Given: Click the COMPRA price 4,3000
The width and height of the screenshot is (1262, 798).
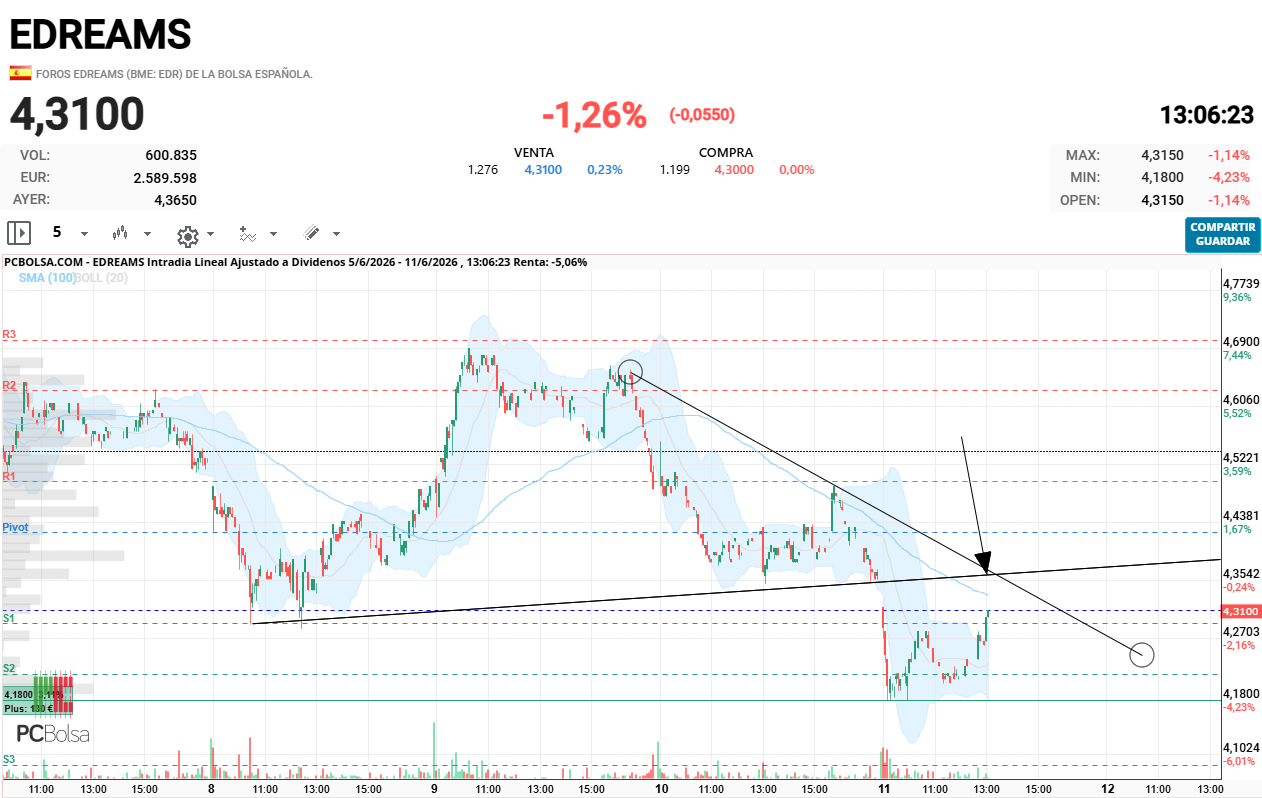Looking at the screenshot, I should pyautogui.click(x=734, y=170).
